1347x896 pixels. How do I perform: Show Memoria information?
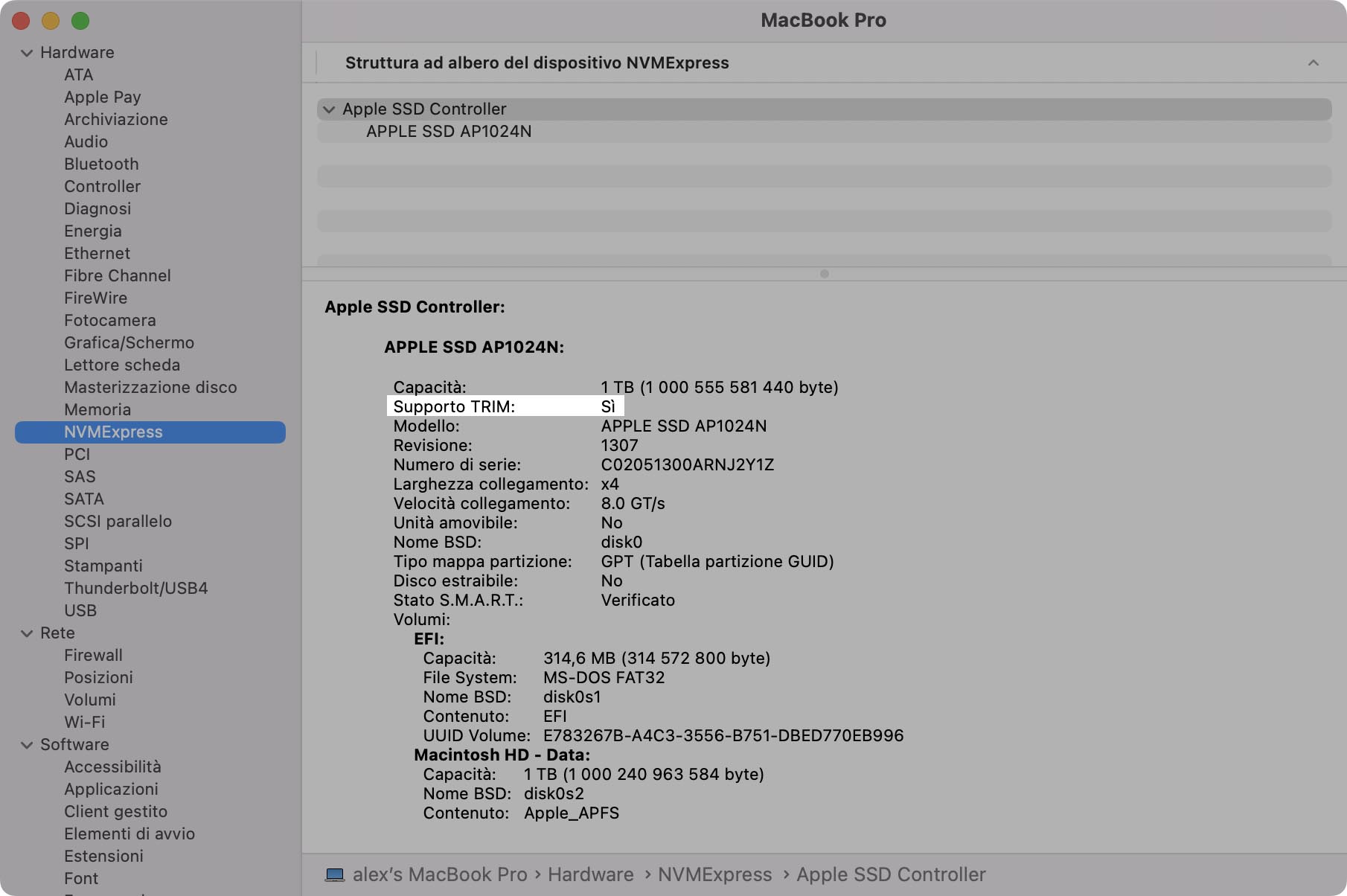(x=97, y=410)
